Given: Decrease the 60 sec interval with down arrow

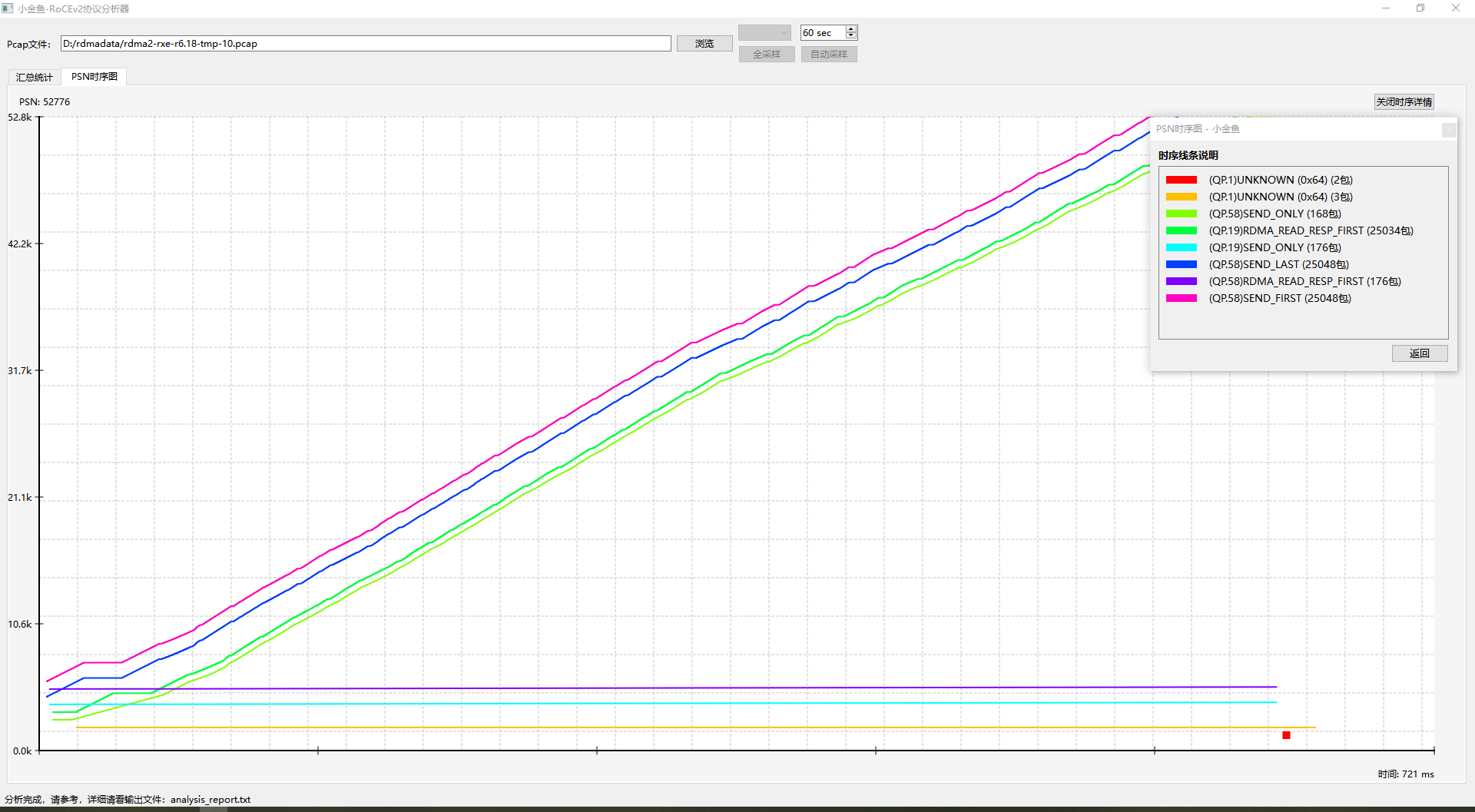Looking at the screenshot, I should pos(851,36).
